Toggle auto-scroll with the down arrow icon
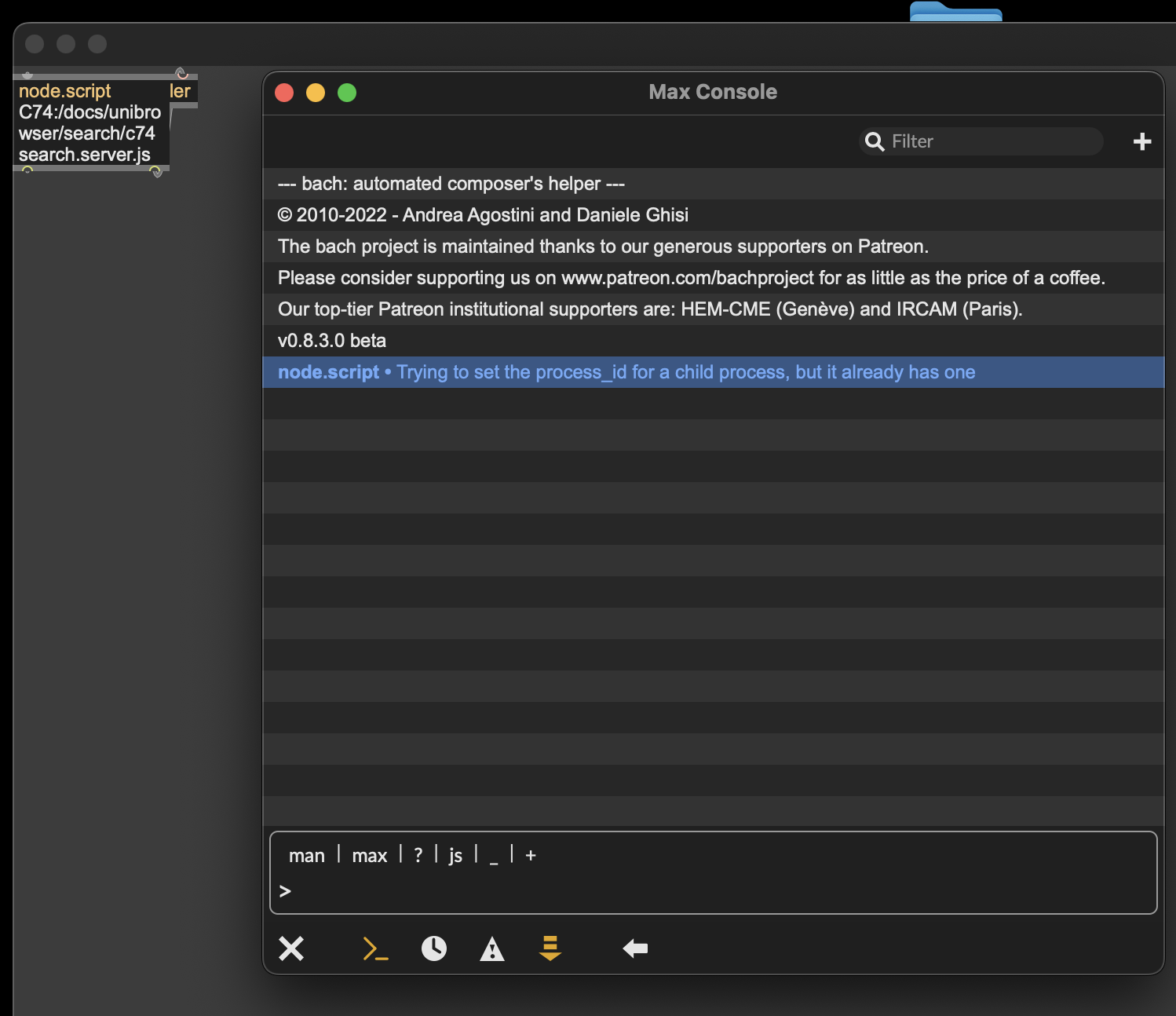Screen dimensions: 1176x1016 tap(550, 948)
